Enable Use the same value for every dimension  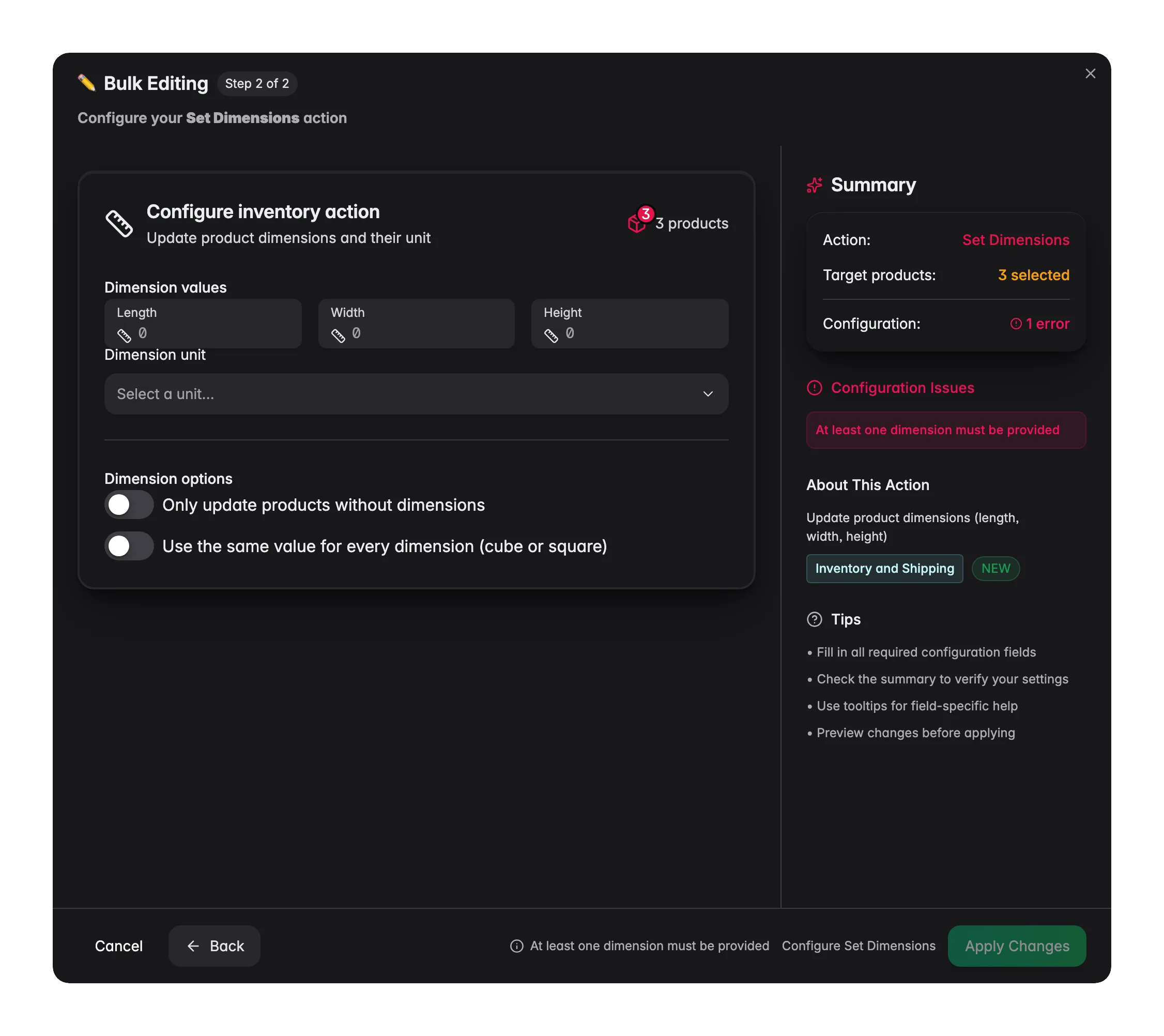tap(129, 546)
